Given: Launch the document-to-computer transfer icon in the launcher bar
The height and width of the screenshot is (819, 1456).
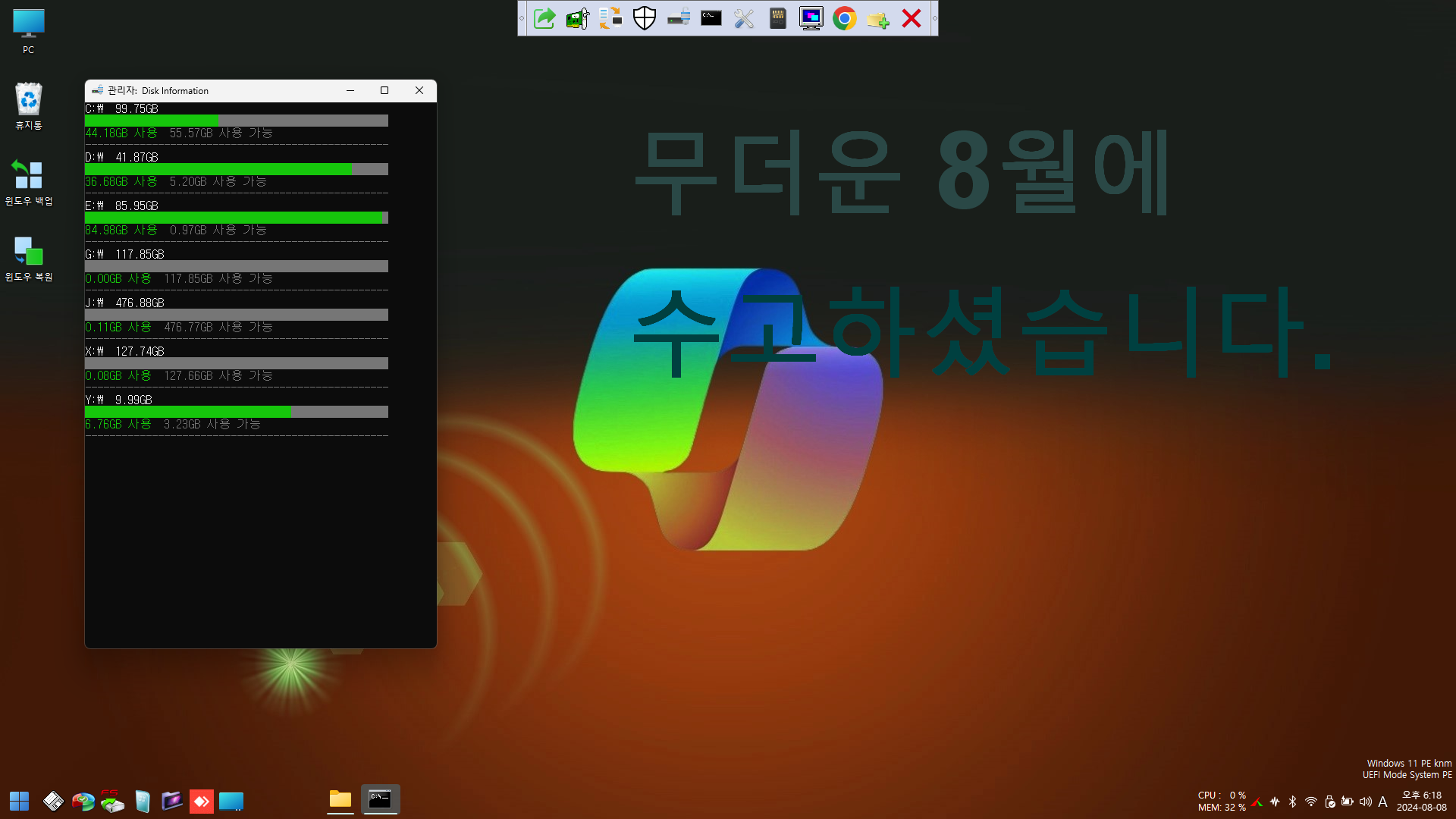Looking at the screenshot, I should 611,18.
